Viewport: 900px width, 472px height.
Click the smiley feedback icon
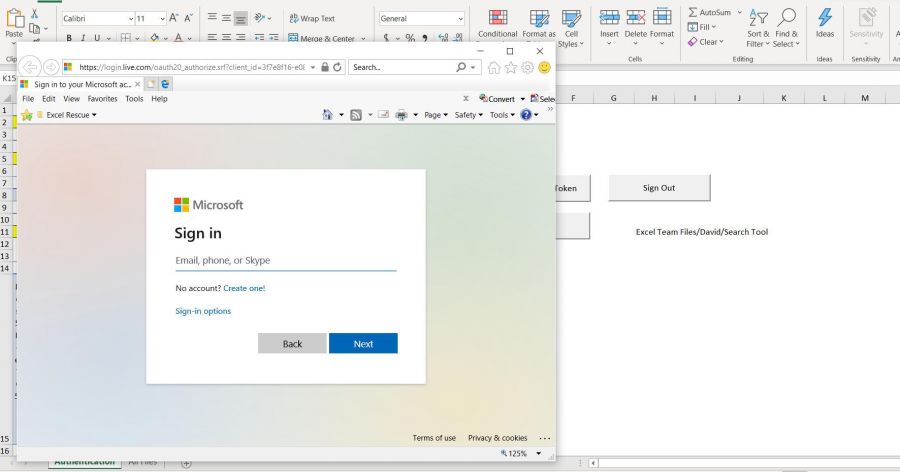click(544, 67)
